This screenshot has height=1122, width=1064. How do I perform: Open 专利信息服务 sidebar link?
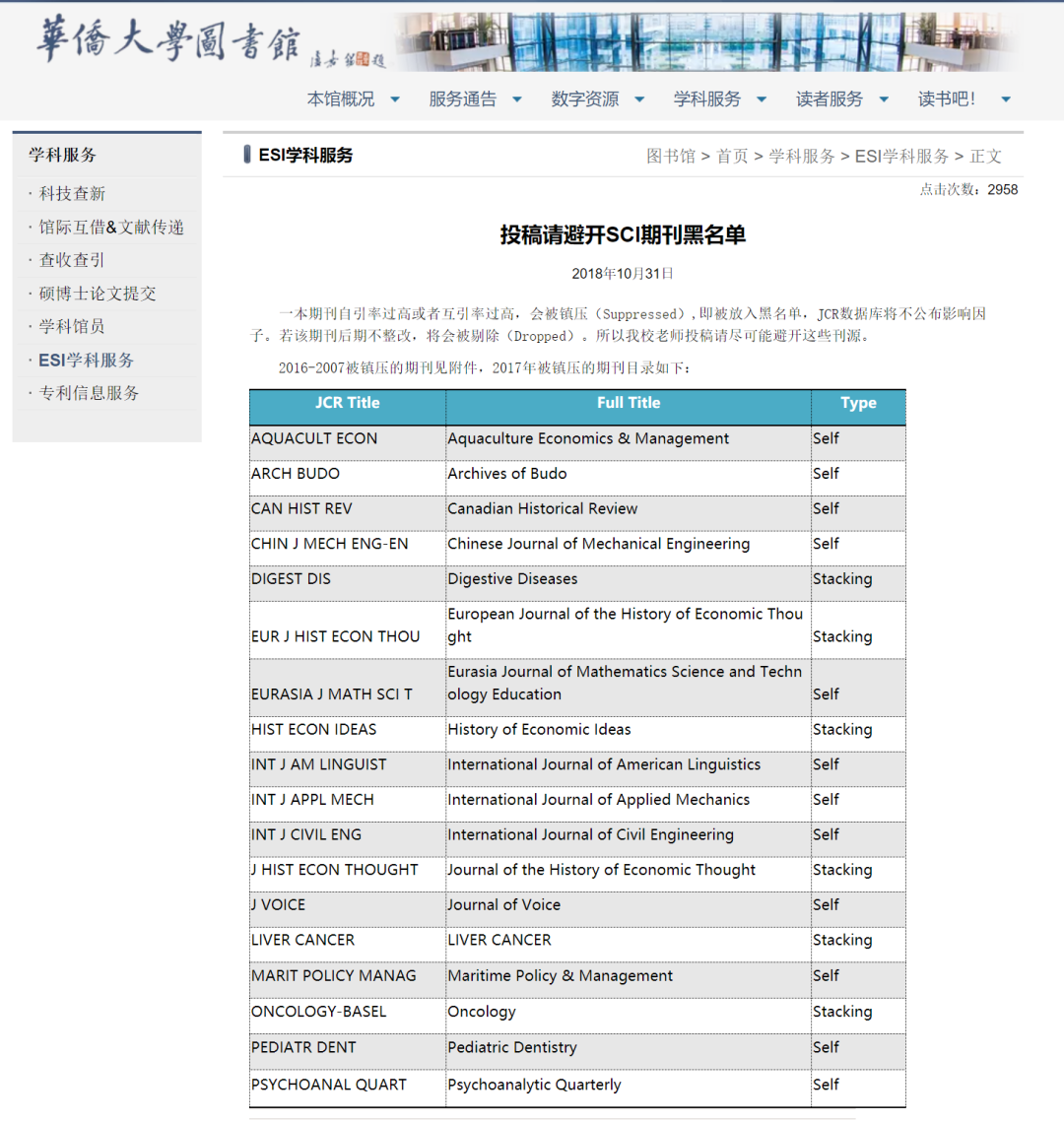[89, 393]
